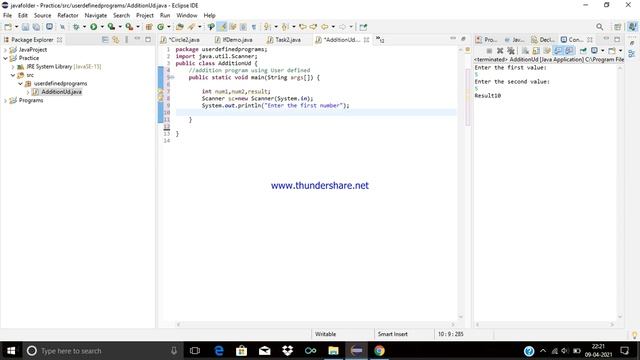Show hidden editor tabs list chevron
This screenshot has height=360, width=640.
(380, 40)
